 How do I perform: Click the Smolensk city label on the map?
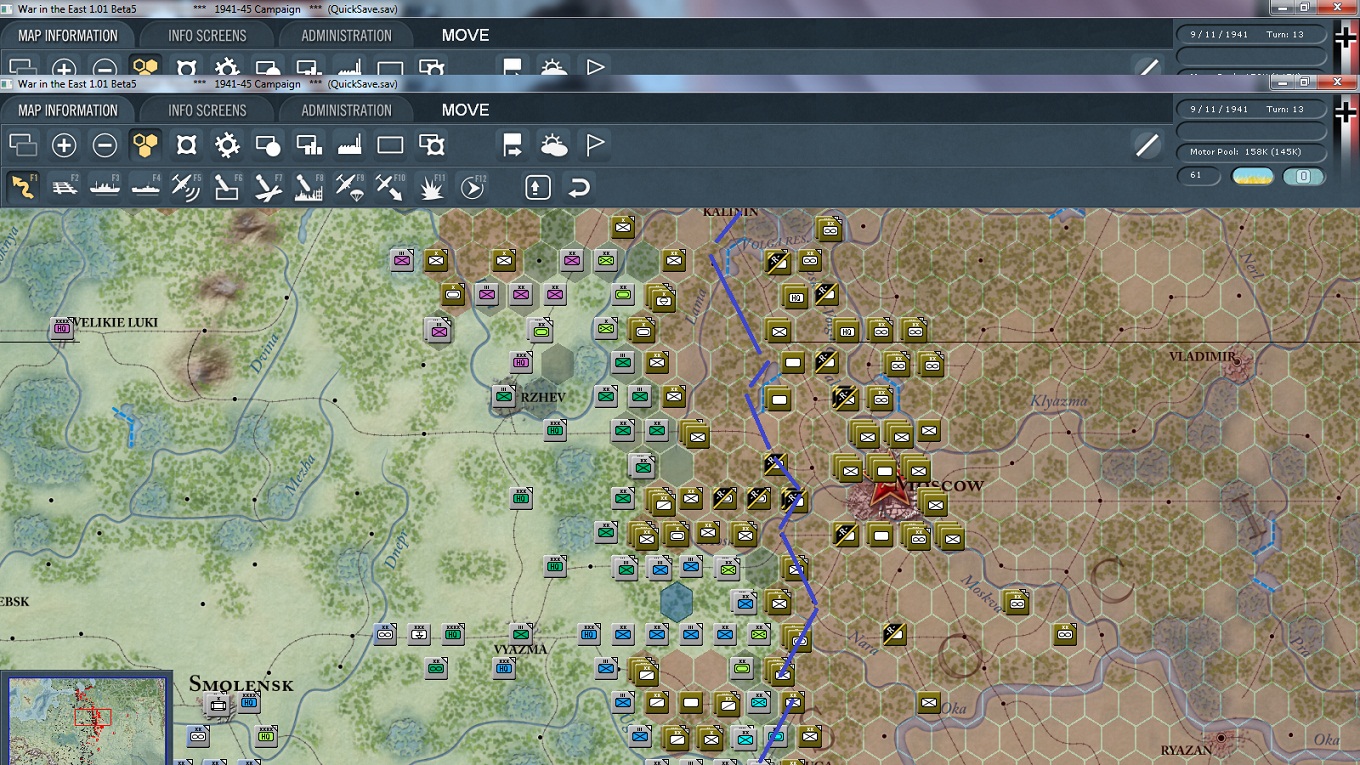pyautogui.click(x=241, y=684)
